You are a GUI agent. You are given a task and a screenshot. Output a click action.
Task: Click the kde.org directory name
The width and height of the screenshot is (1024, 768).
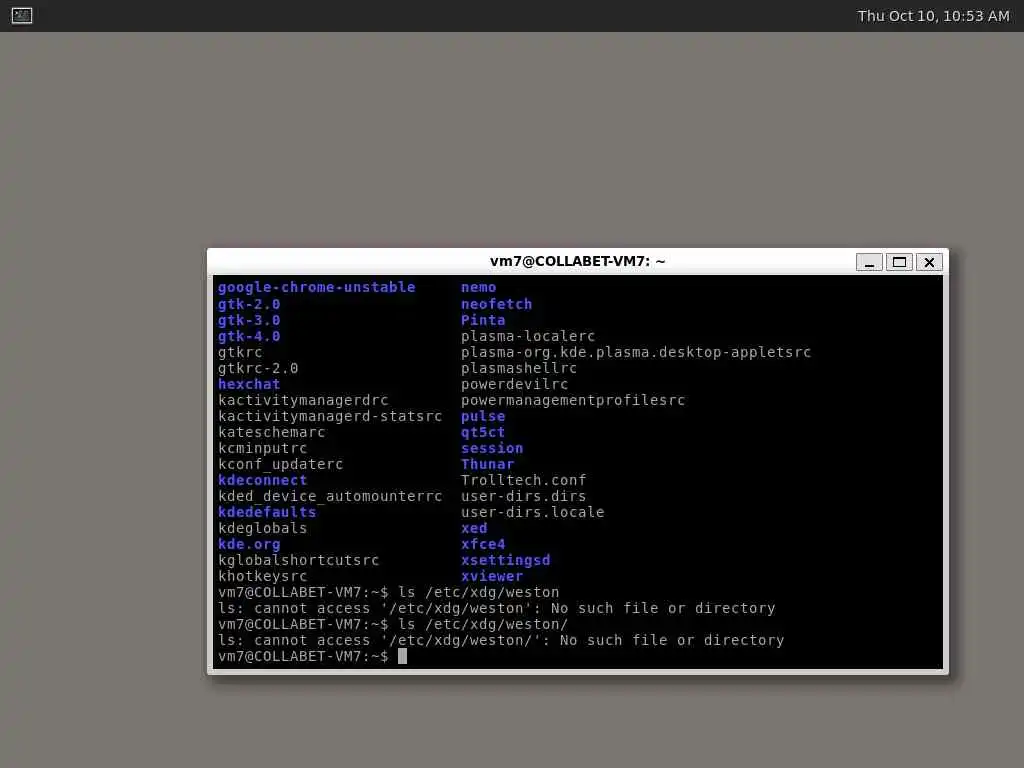[249, 544]
